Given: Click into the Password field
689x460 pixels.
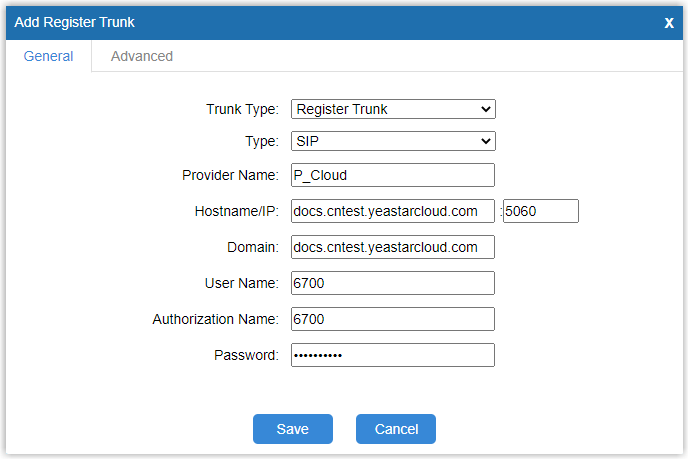Looking at the screenshot, I should pos(393,355).
